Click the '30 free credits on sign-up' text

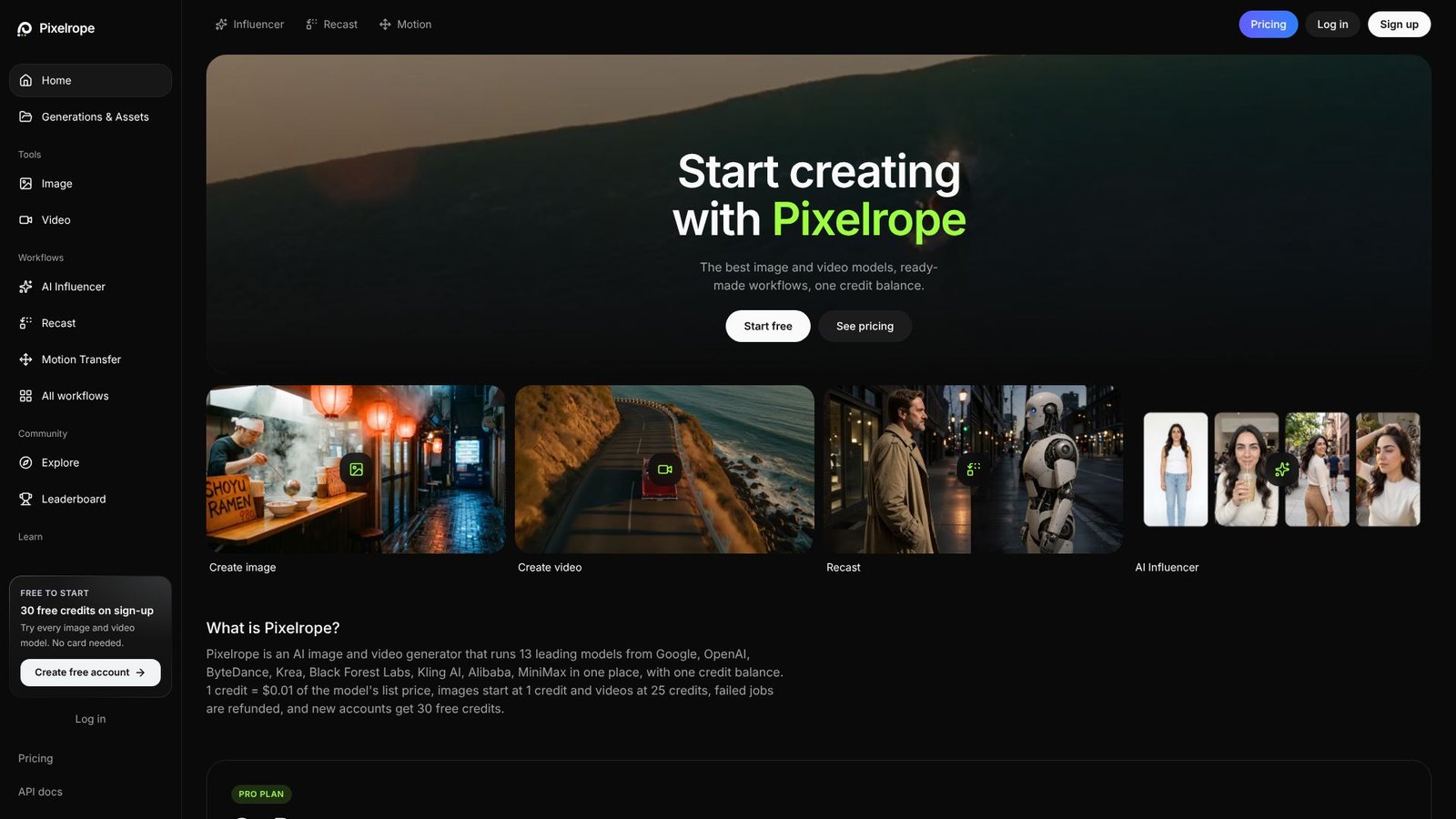click(87, 611)
